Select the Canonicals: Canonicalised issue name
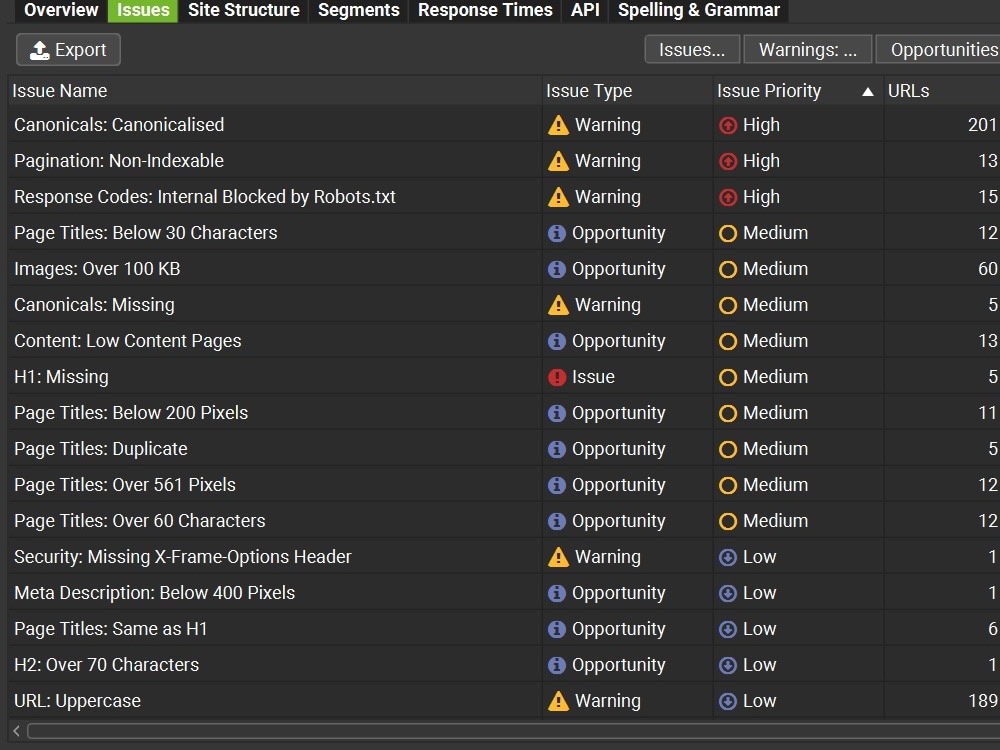 (119, 125)
